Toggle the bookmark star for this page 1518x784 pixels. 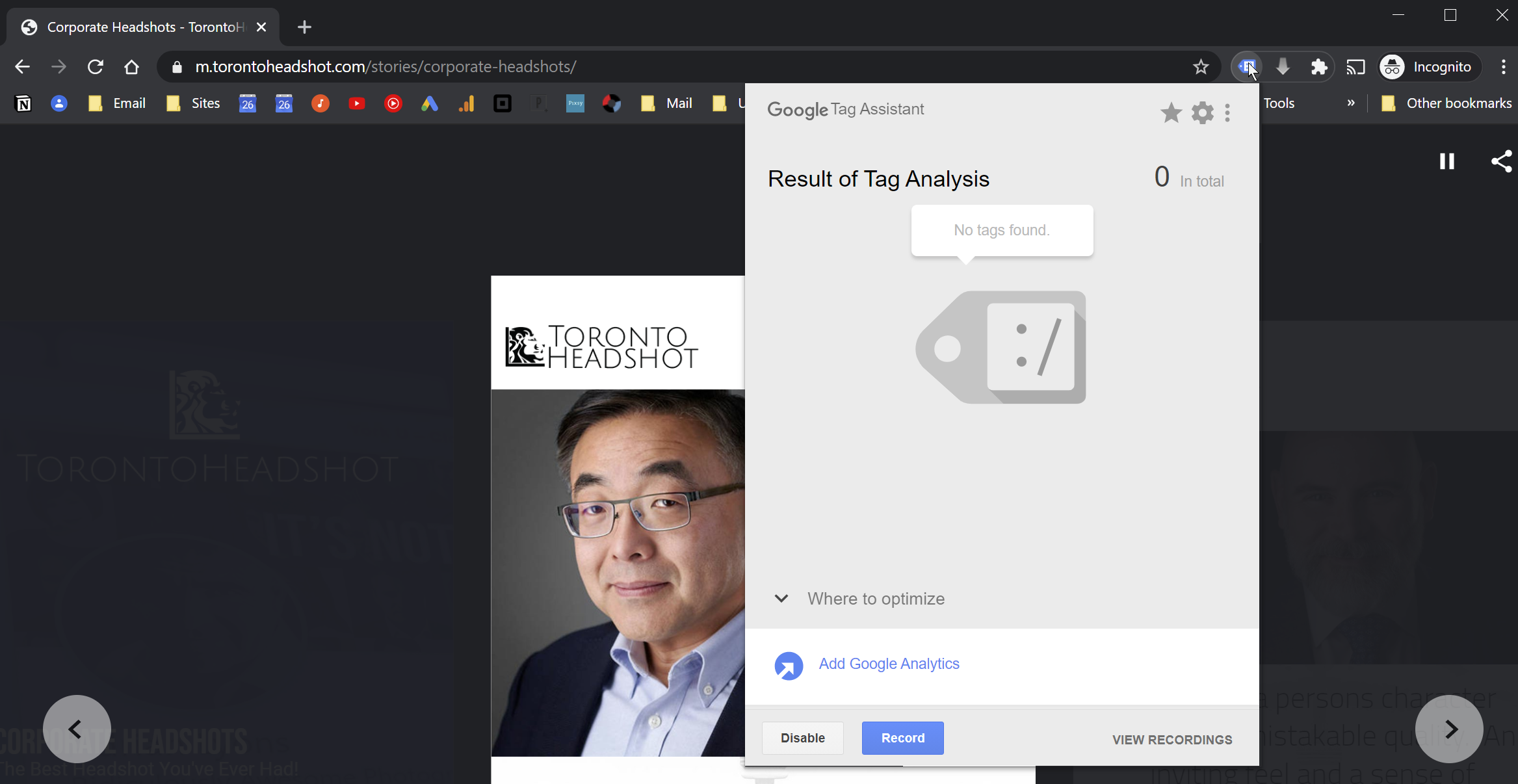click(x=1201, y=66)
